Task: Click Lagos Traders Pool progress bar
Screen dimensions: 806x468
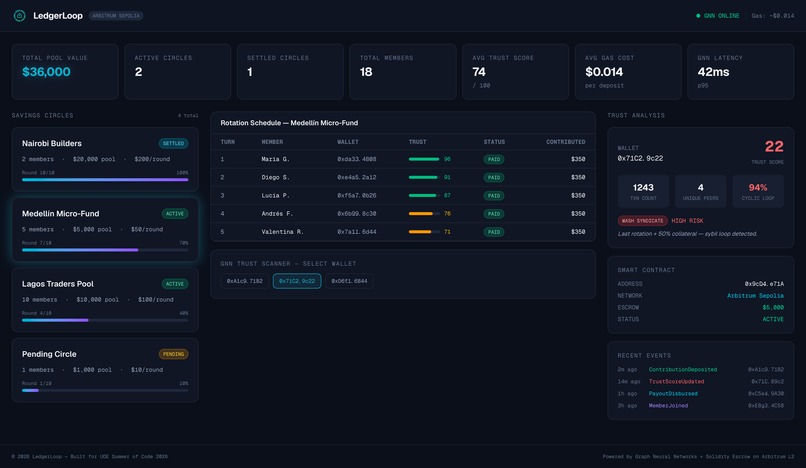Action: (x=105, y=320)
